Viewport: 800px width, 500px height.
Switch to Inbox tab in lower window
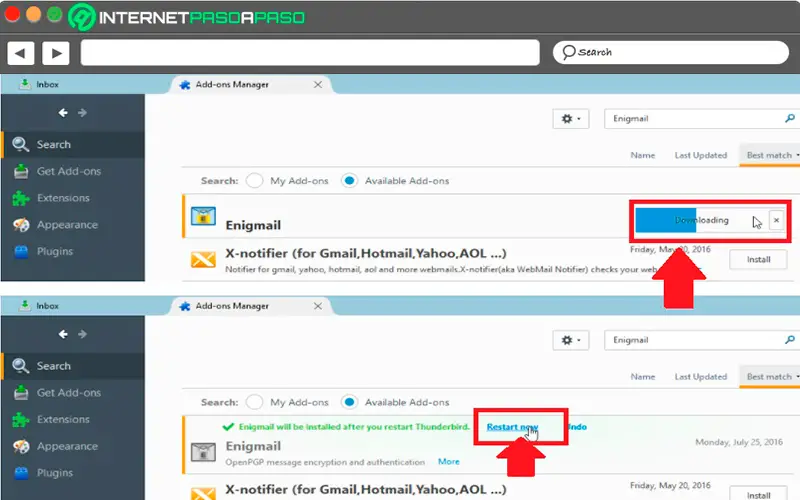(39, 306)
